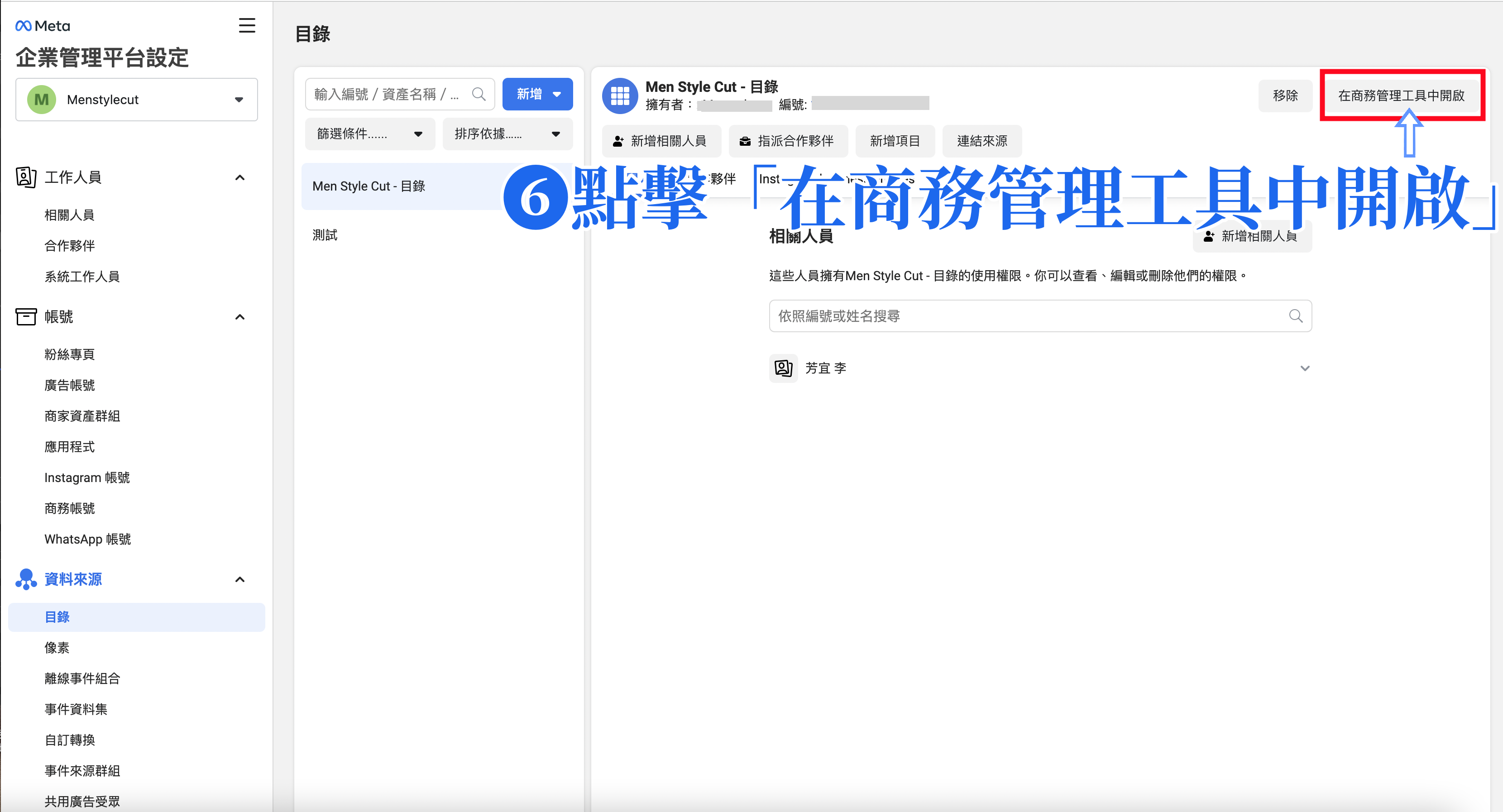The image size is (1503, 812).
Task: Open 事件來源群組 in the sidebar
Action: pos(82,770)
